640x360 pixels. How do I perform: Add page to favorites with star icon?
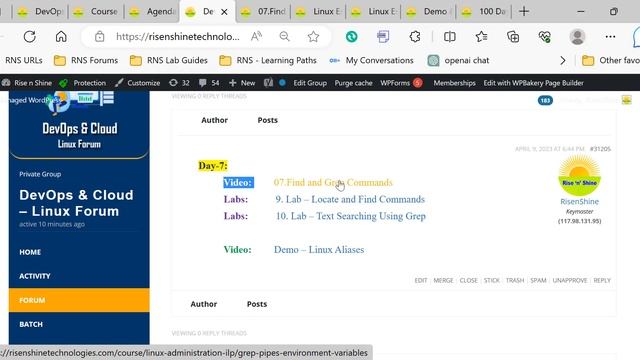[313, 37]
